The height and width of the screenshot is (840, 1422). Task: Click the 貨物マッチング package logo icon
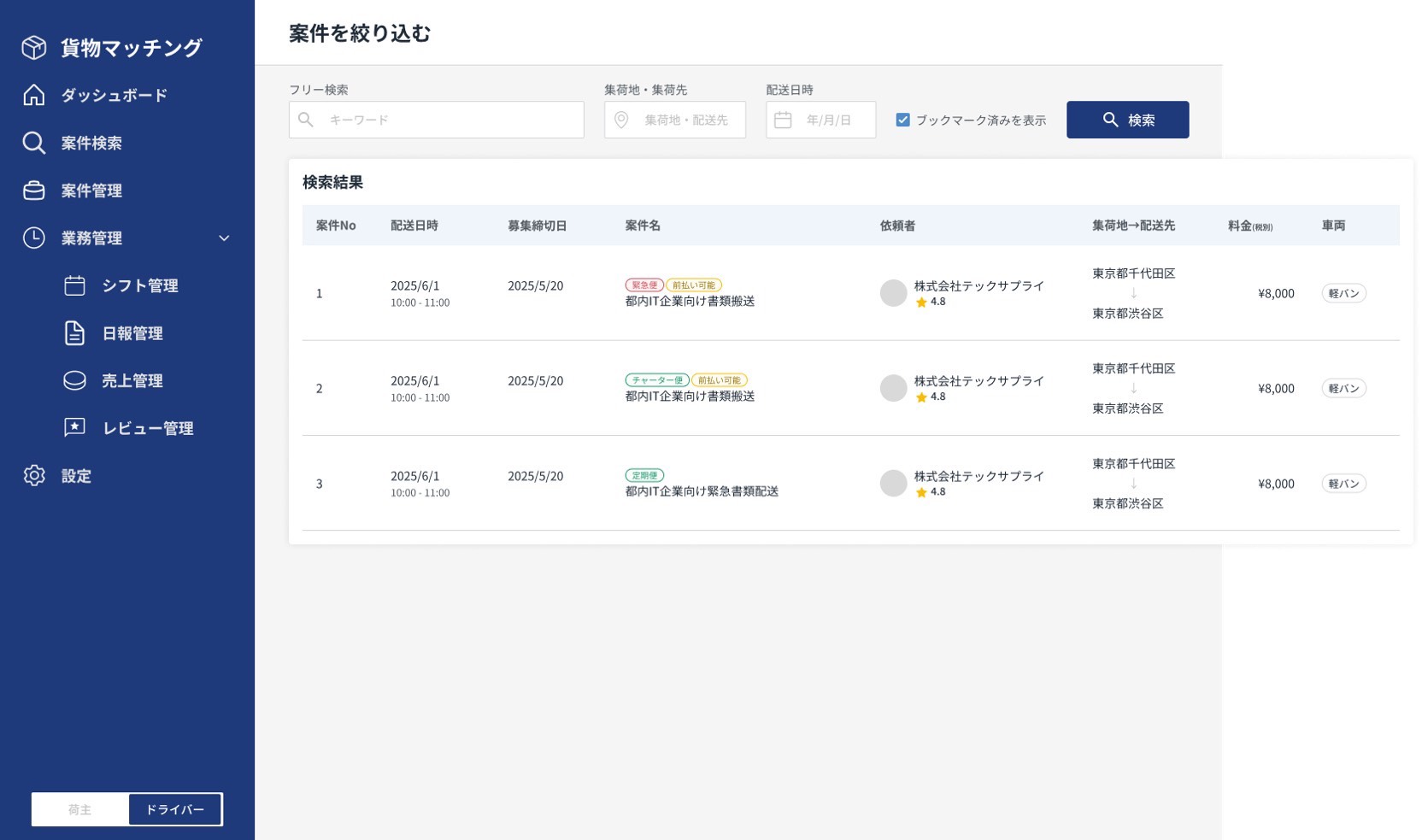[34, 47]
